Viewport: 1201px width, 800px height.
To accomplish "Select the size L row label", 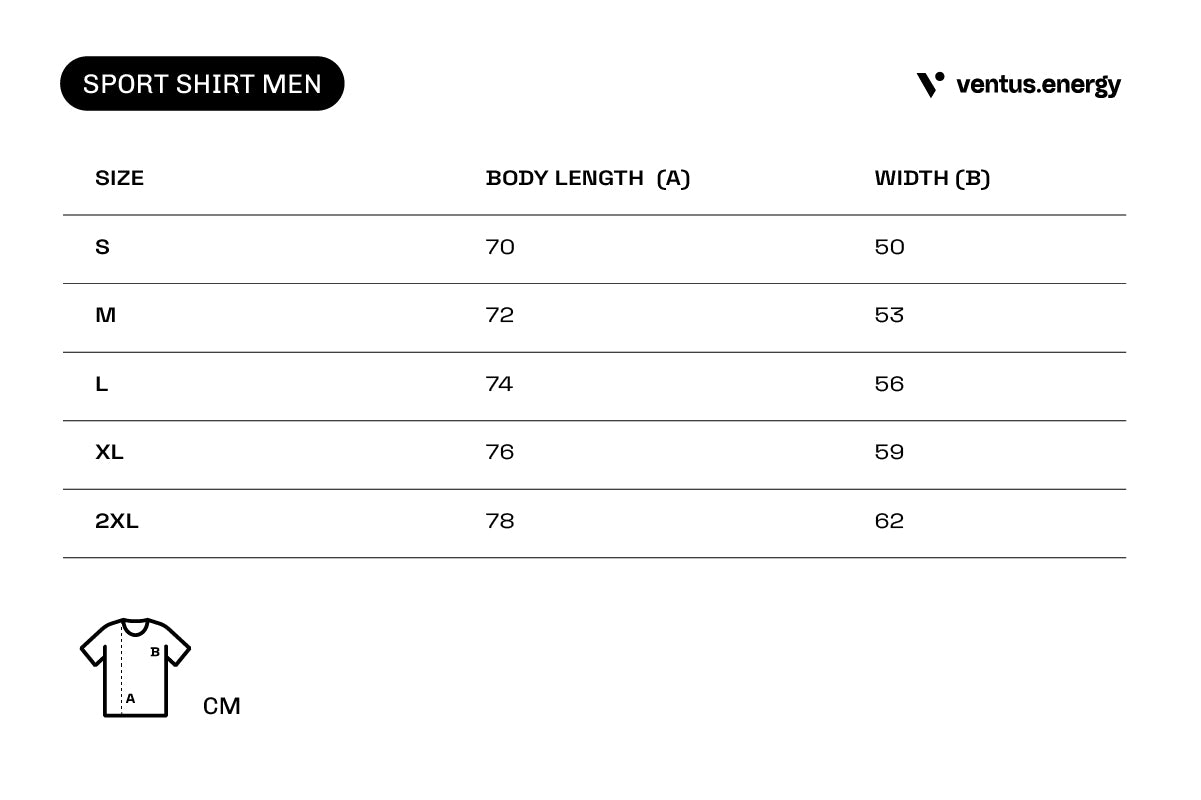I will (x=101, y=384).
